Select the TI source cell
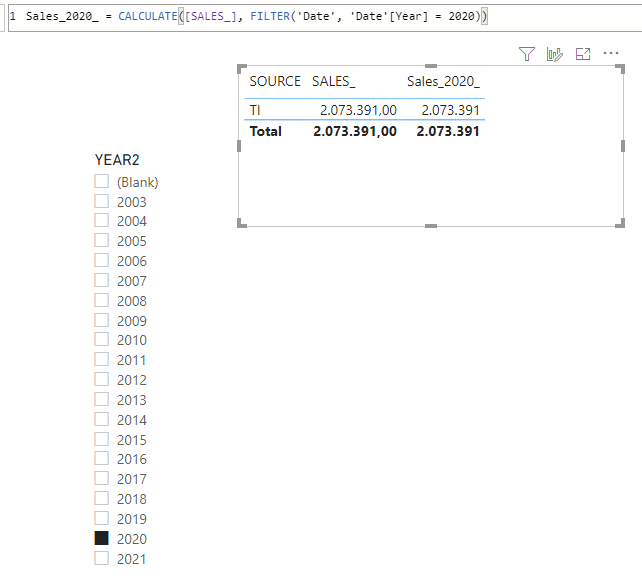642x578 pixels. 255,110
